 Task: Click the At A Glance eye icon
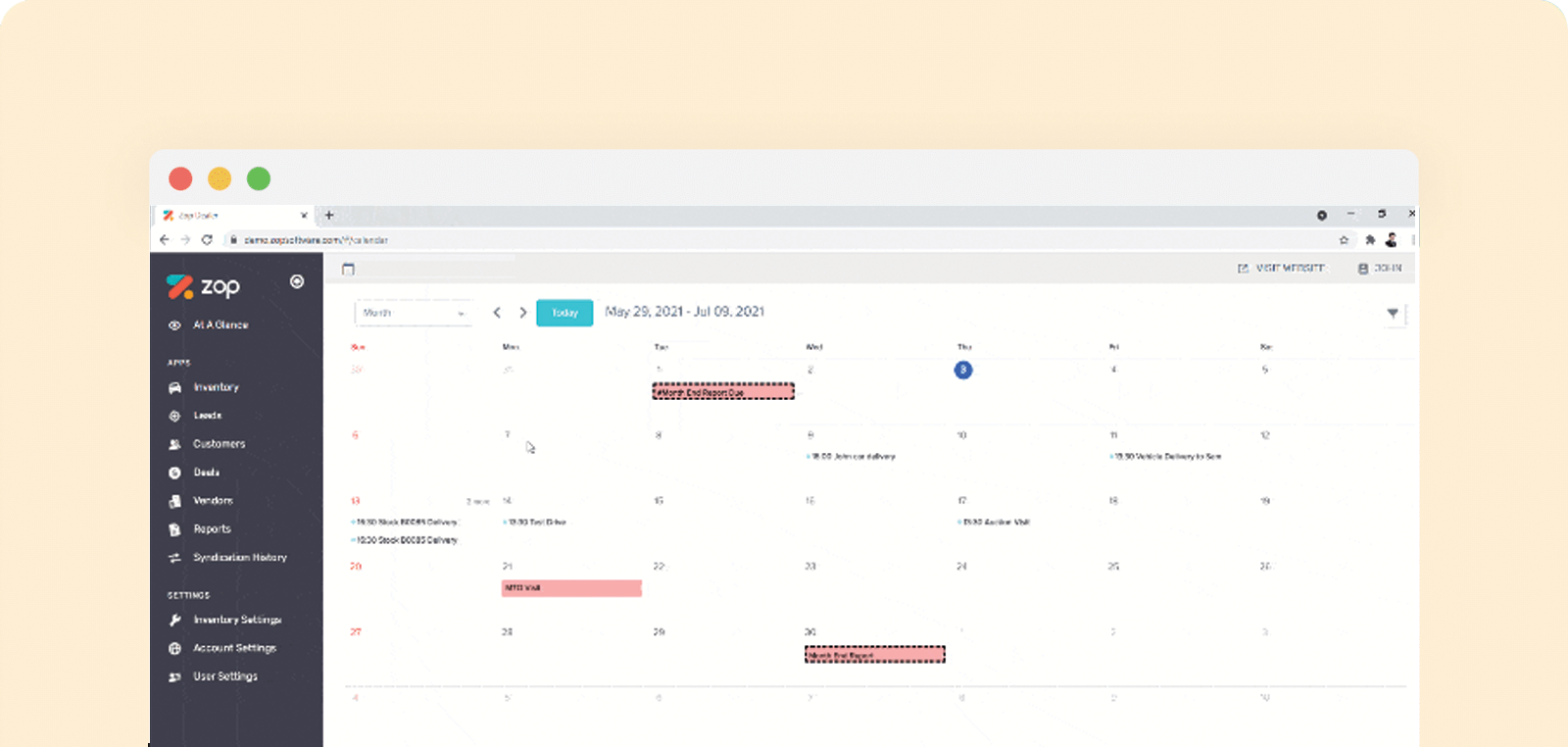[x=174, y=325]
